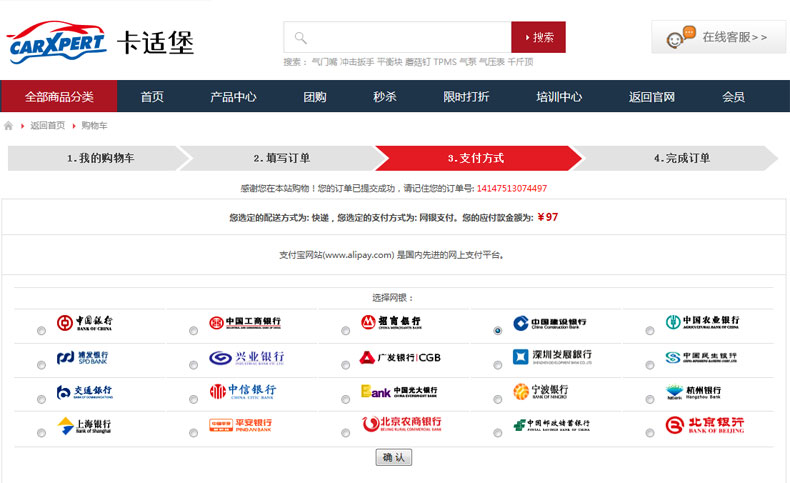Click 返回首页 breadcrumb link

tap(47, 125)
